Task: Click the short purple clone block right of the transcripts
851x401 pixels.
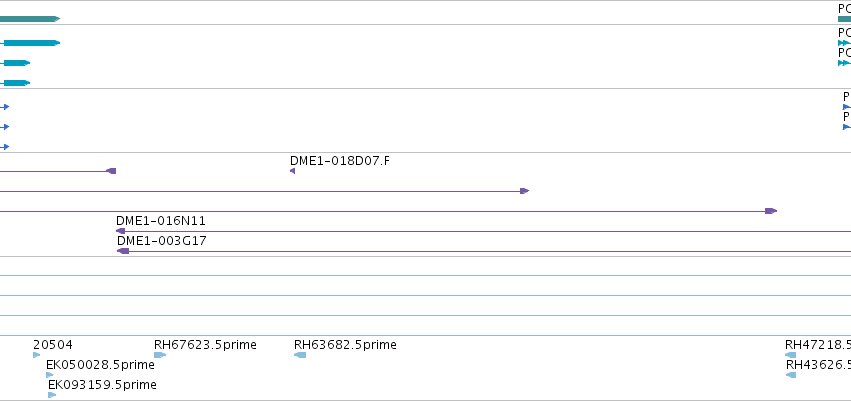Action: point(111,171)
